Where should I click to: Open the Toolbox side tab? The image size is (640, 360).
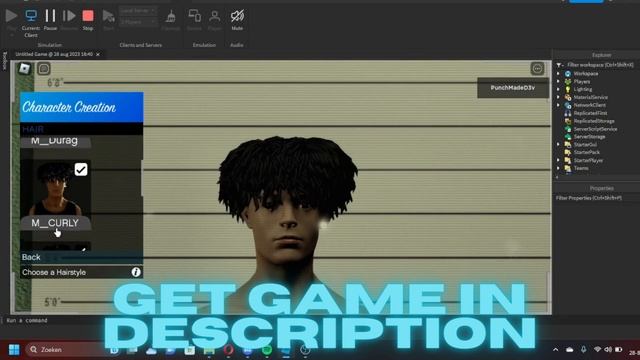click(x=4, y=60)
